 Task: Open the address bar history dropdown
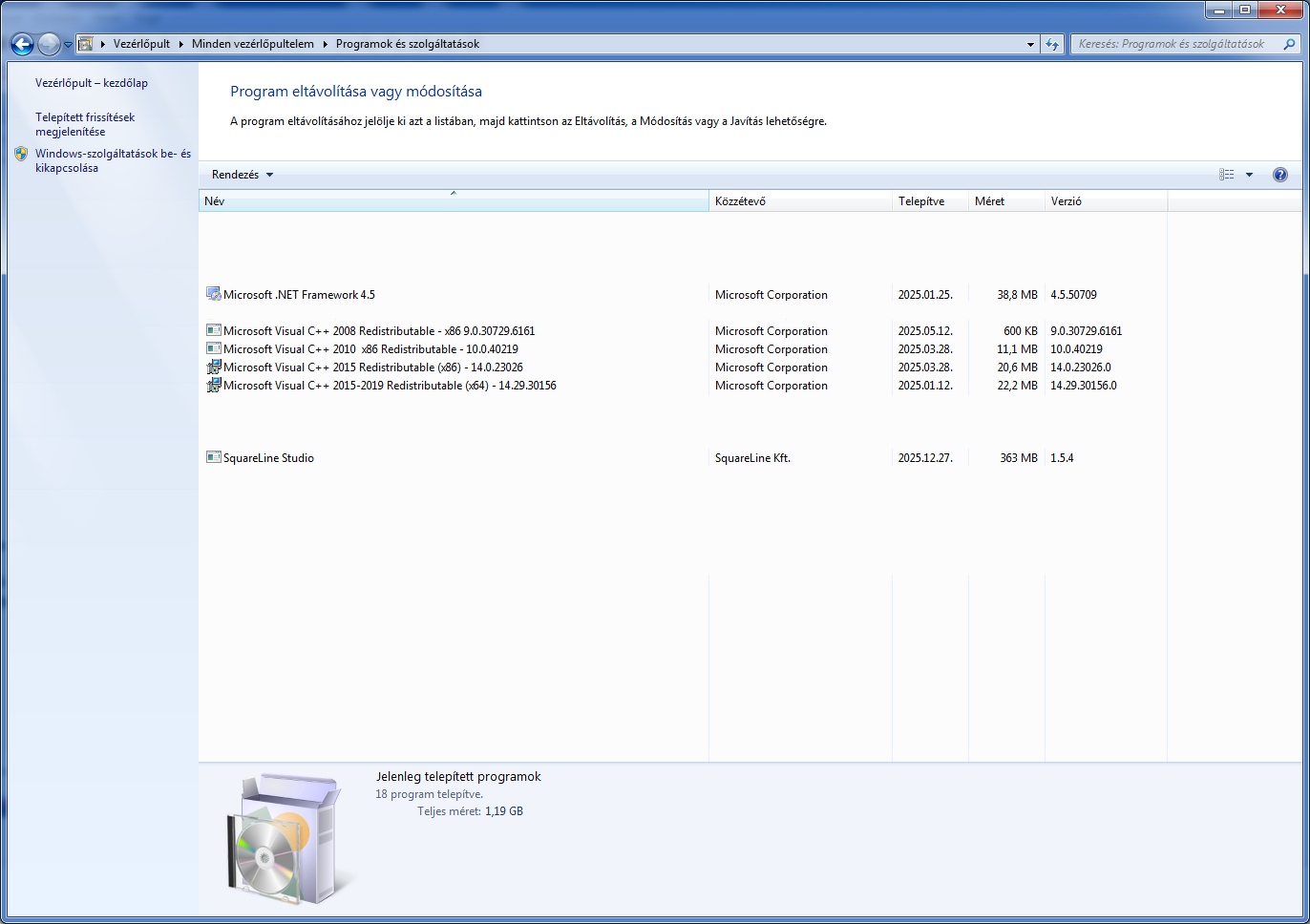coord(1030,44)
